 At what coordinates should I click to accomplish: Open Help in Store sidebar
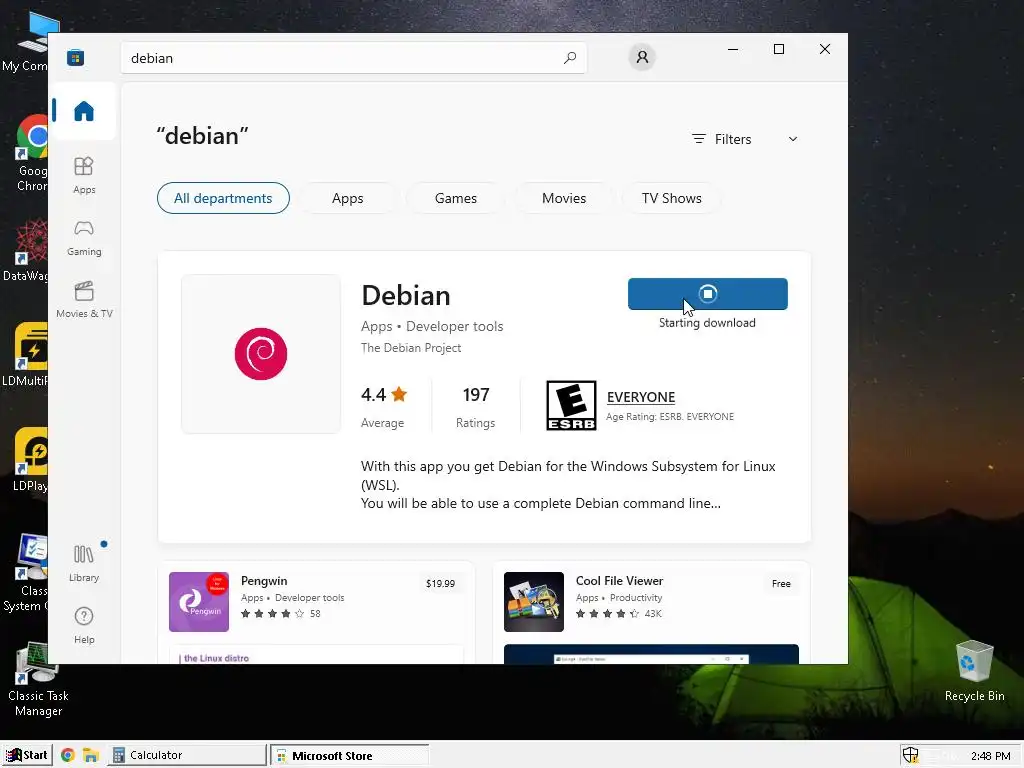(84, 625)
